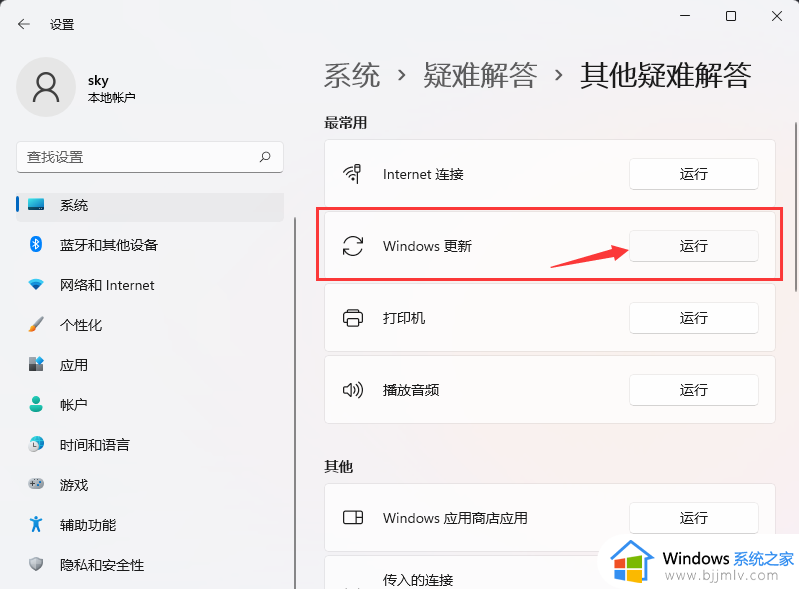Image resolution: width=799 pixels, height=589 pixels.
Task: Click the search magnifier icon
Action: 265,157
